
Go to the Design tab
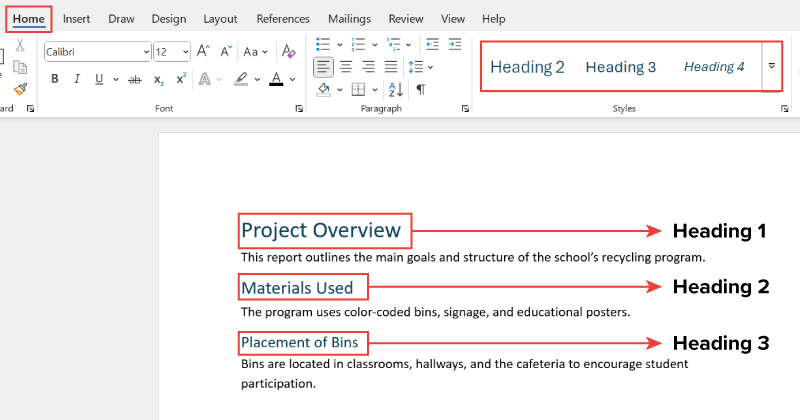pyautogui.click(x=169, y=19)
